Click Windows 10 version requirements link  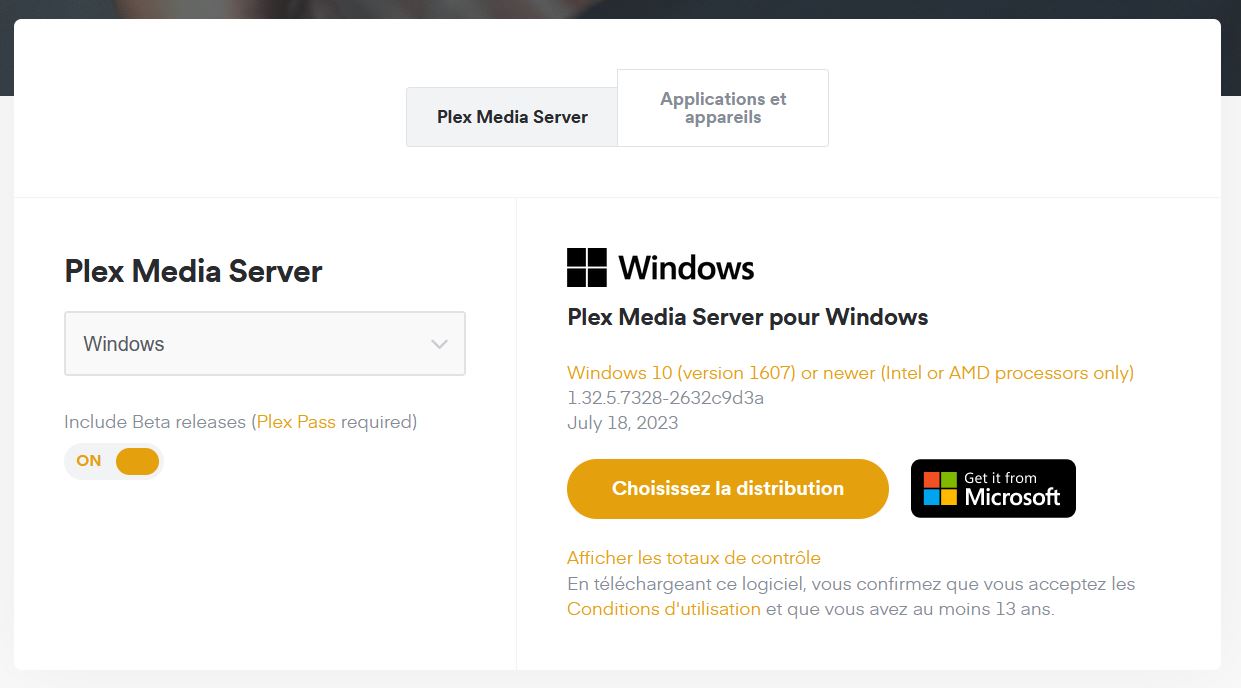coord(851,373)
